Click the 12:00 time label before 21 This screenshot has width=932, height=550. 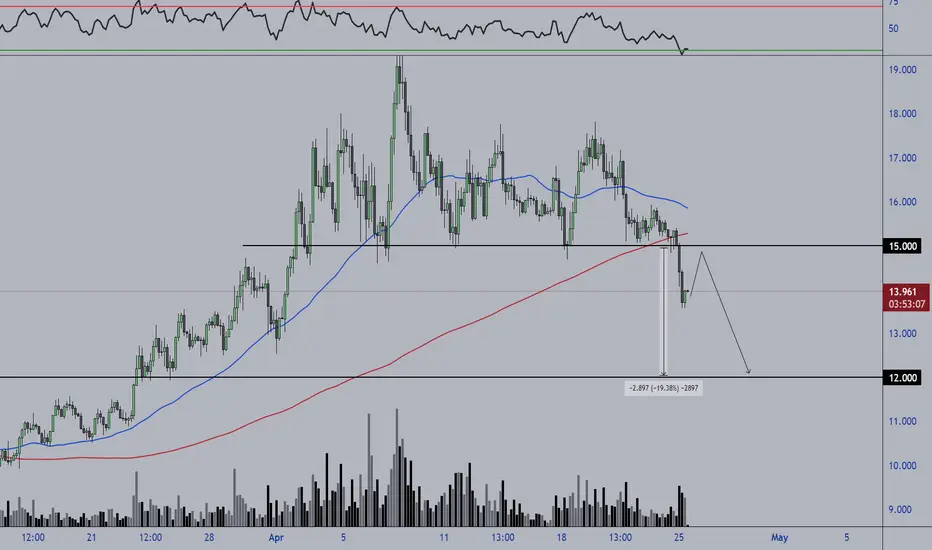pyautogui.click(x=33, y=538)
